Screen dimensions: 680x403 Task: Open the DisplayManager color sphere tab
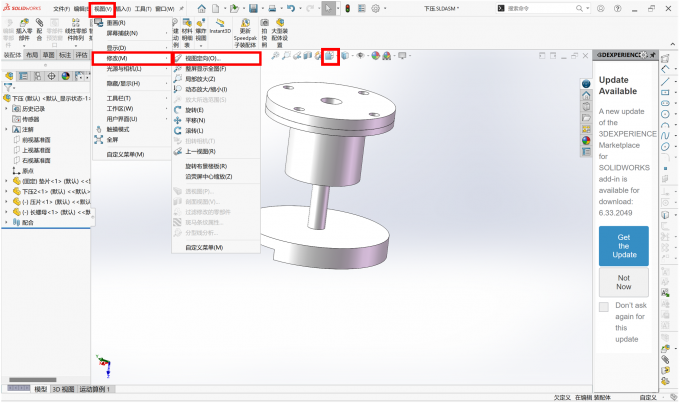point(65,76)
